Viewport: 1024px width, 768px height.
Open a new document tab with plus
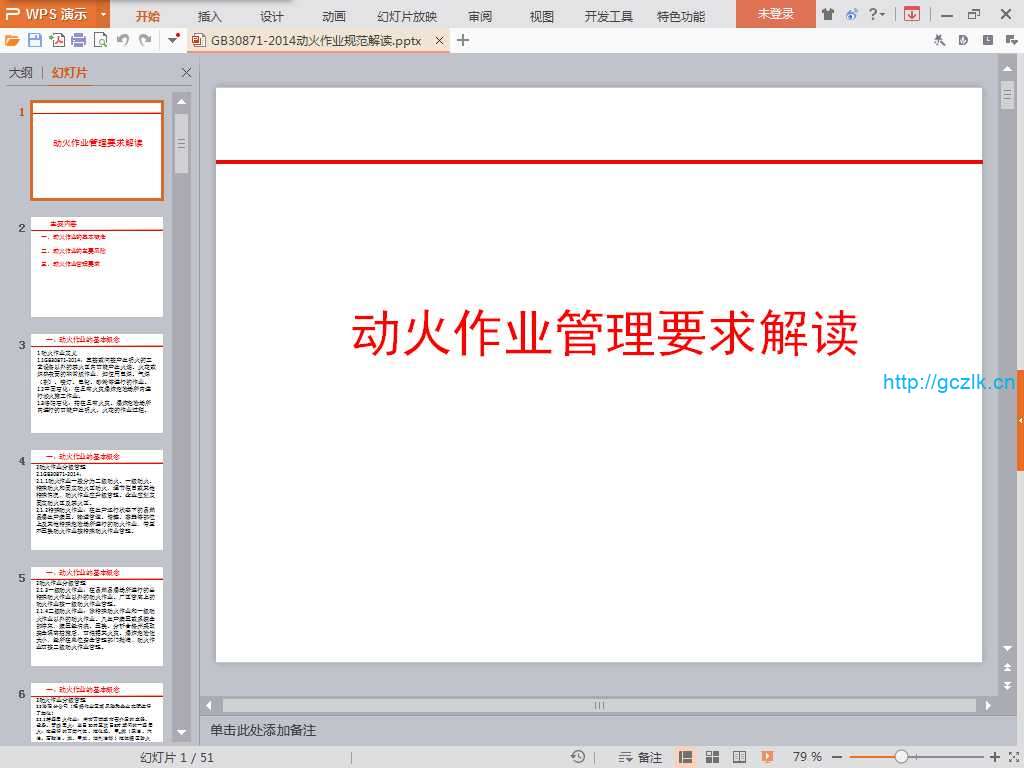(x=463, y=40)
